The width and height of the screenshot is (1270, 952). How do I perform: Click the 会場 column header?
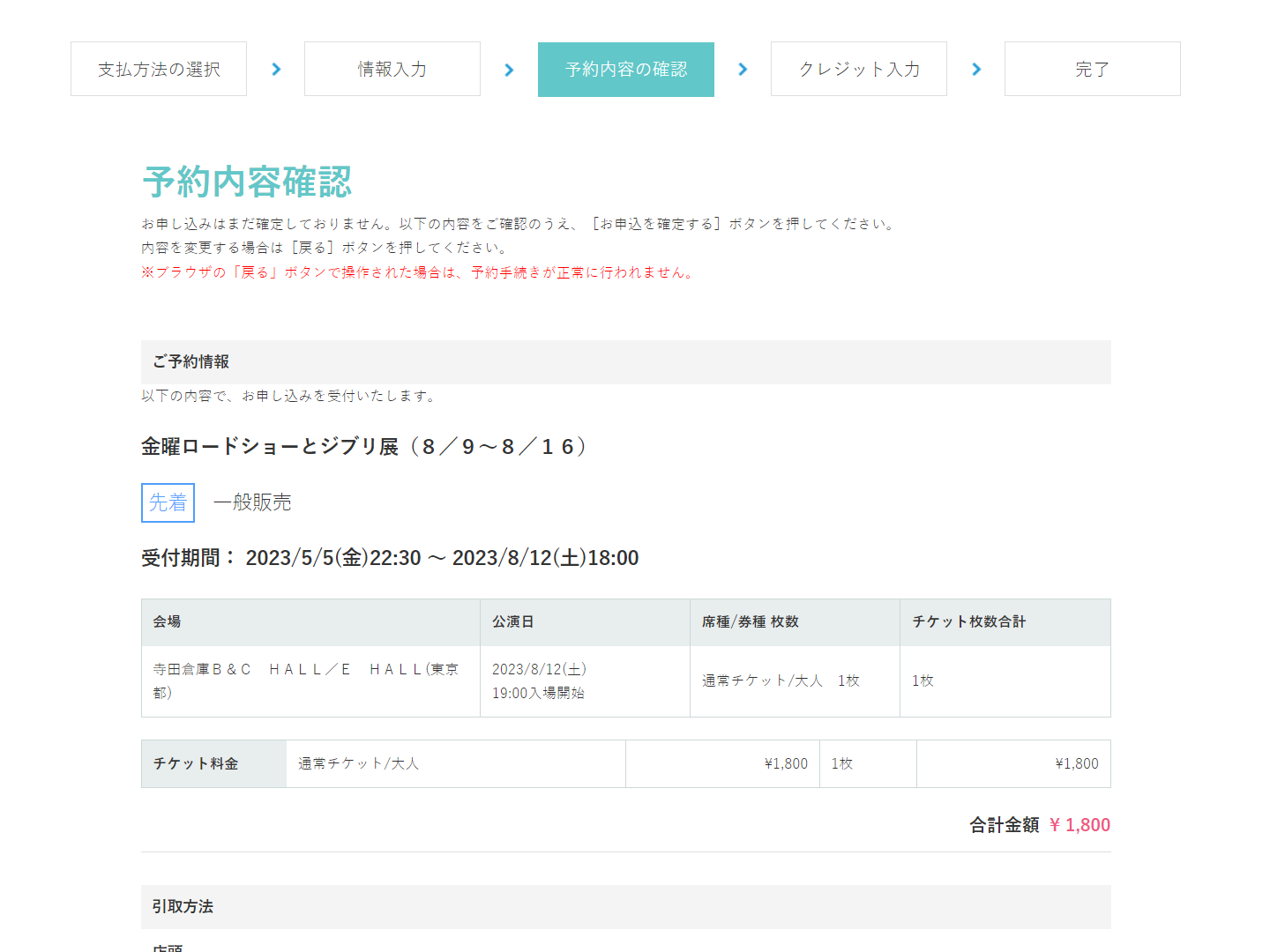click(x=310, y=622)
